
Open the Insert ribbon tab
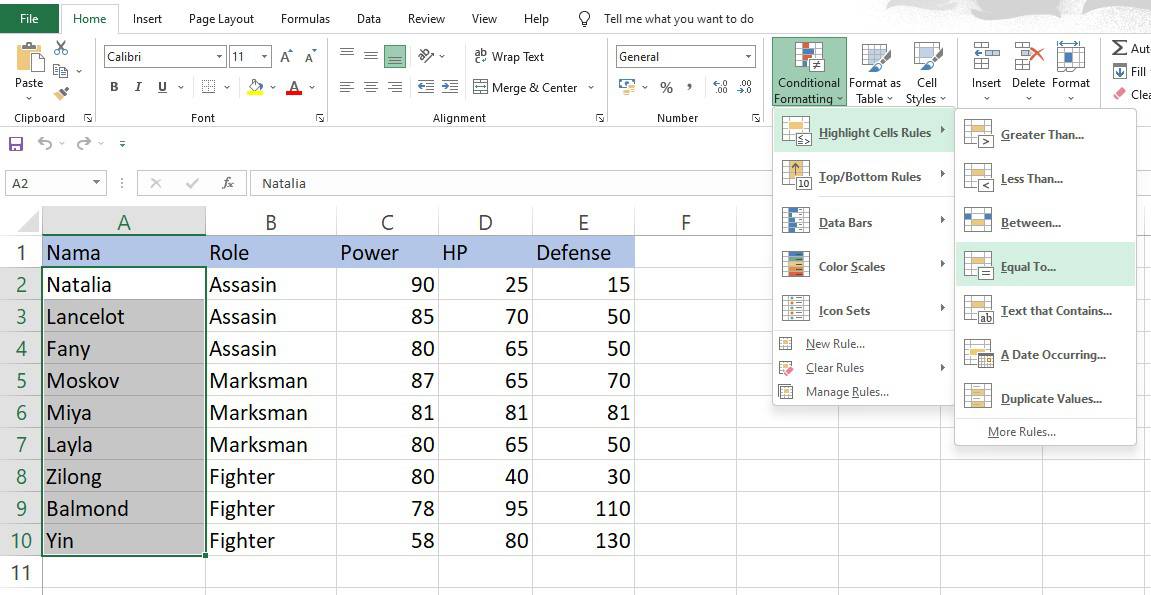pyautogui.click(x=148, y=19)
